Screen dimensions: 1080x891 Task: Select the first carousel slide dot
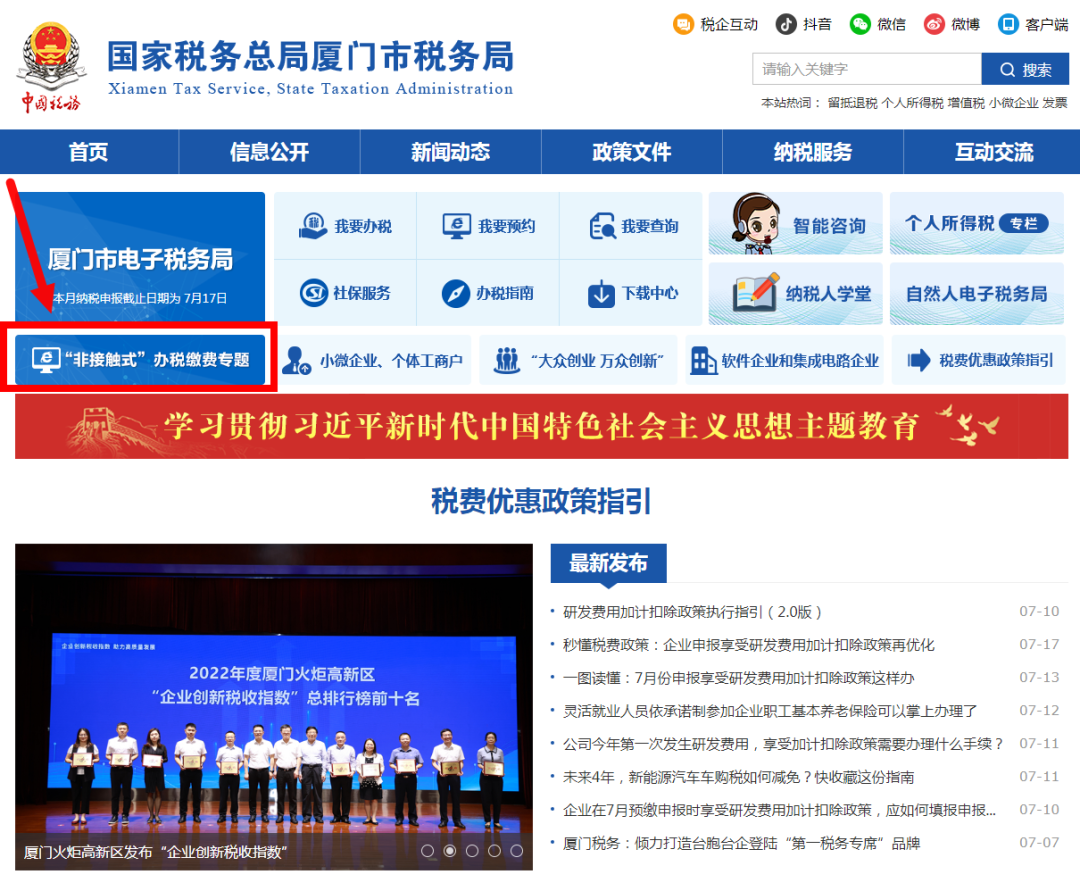(x=428, y=851)
